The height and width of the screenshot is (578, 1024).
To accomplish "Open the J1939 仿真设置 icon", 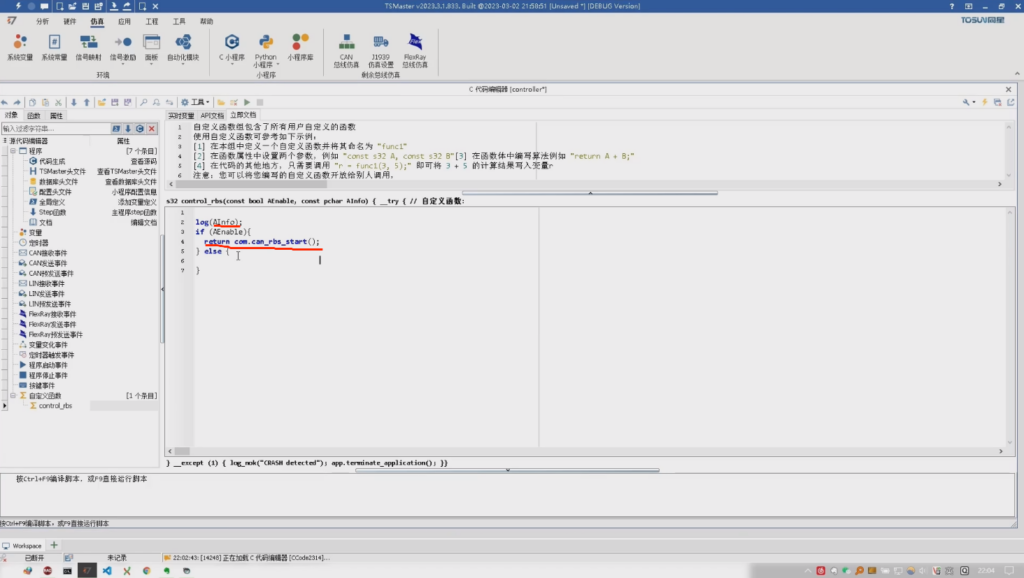I will click(x=381, y=45).
